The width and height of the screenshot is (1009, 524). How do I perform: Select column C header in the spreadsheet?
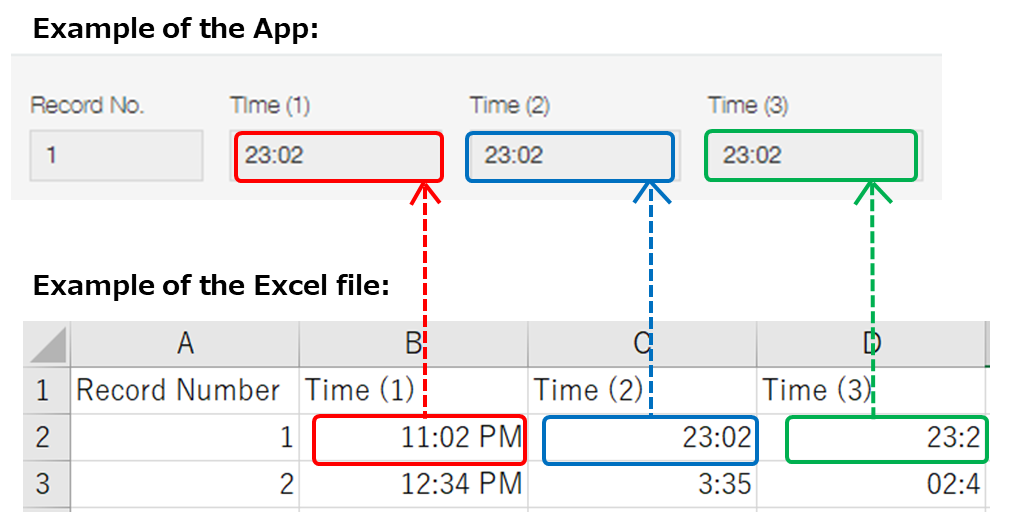pos(642,345)
